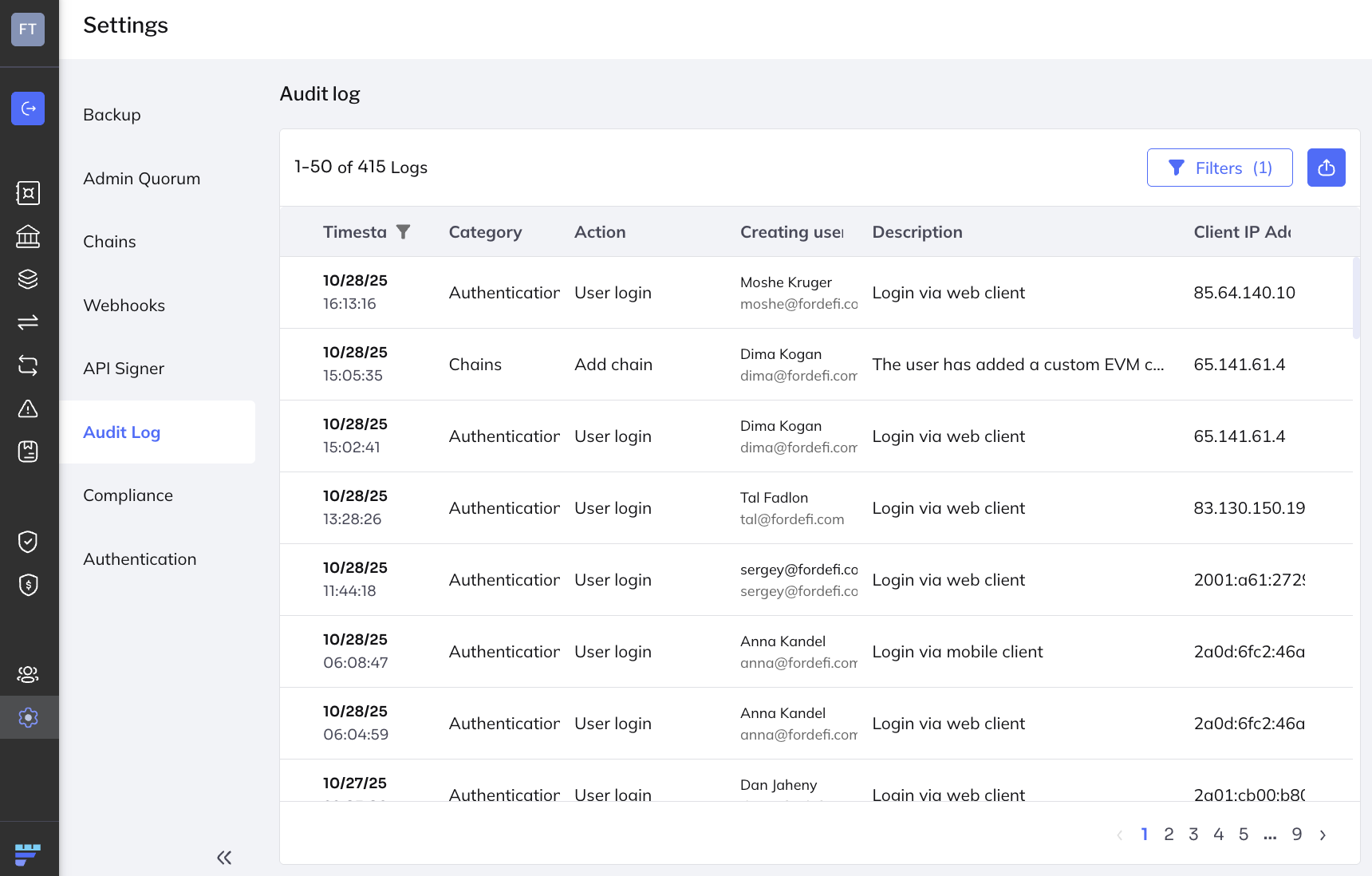Collapse the settings side panel
Viewport: 1372px width, 876px height.
pos(224,858)
